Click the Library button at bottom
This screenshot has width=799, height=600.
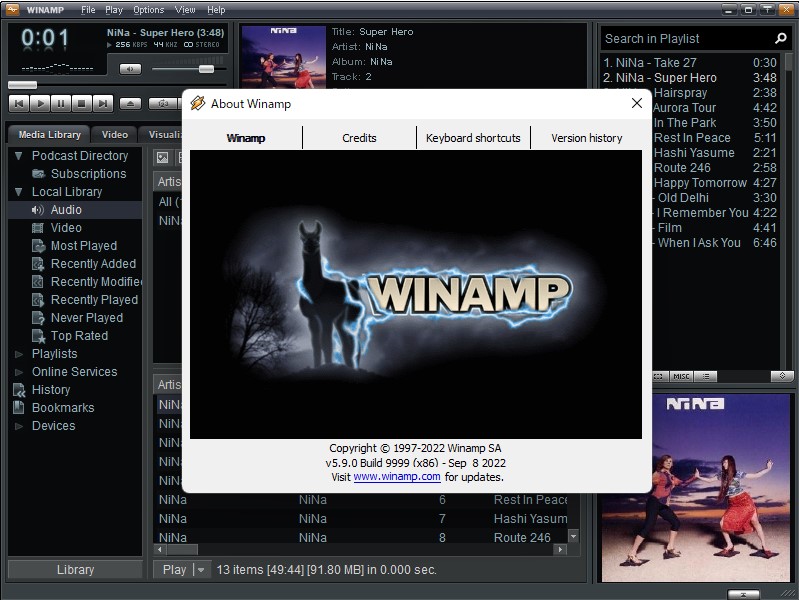coord(75,569)
